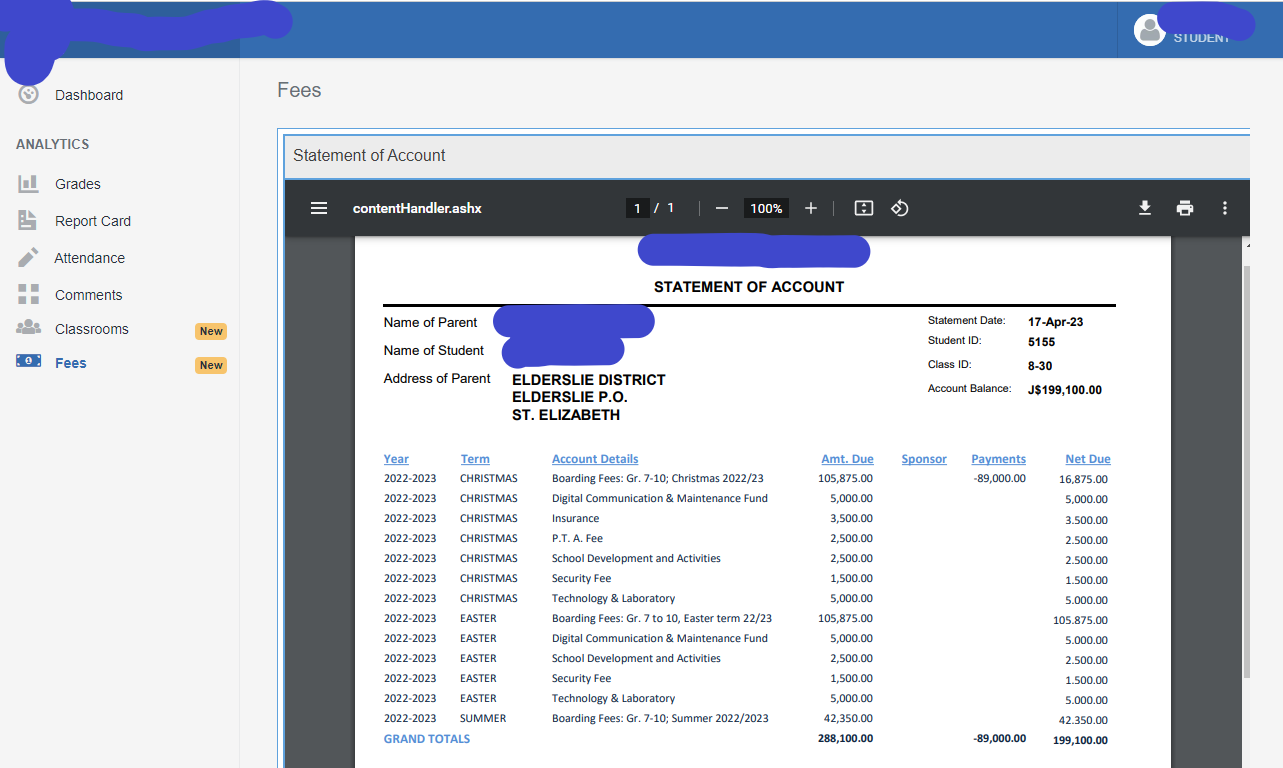Image resolution: width=1283 pixels, height=768 pixels.
Task: Click the Insurance account detail row
Action: [746, 519]
